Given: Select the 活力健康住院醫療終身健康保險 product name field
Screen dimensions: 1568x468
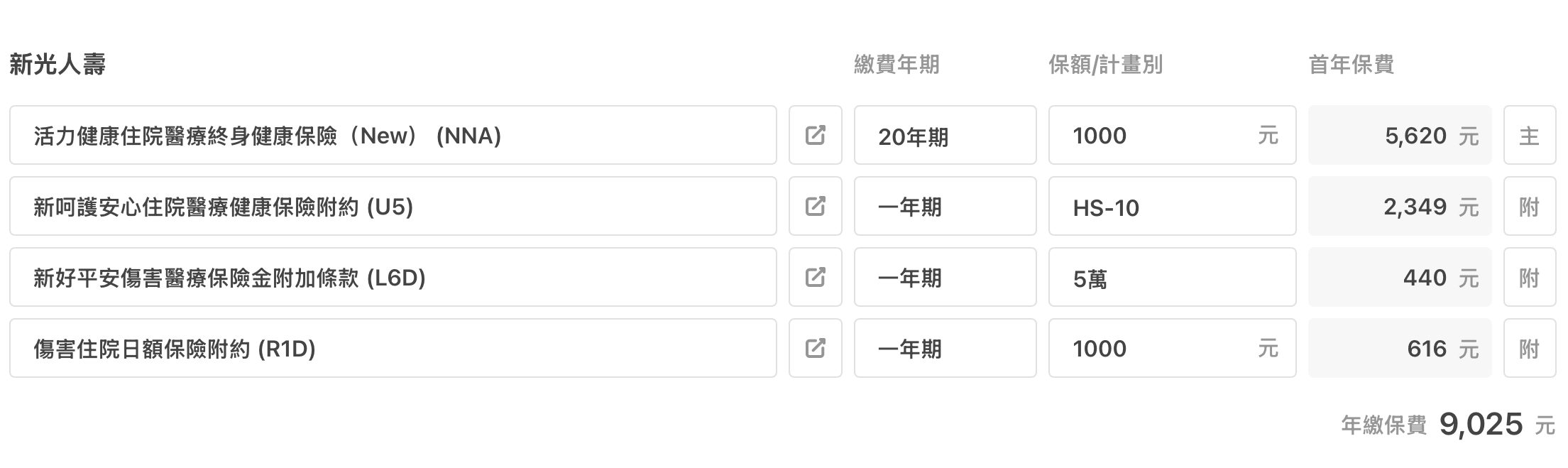Looking at the screenshot, I should (x=393, y=135).
